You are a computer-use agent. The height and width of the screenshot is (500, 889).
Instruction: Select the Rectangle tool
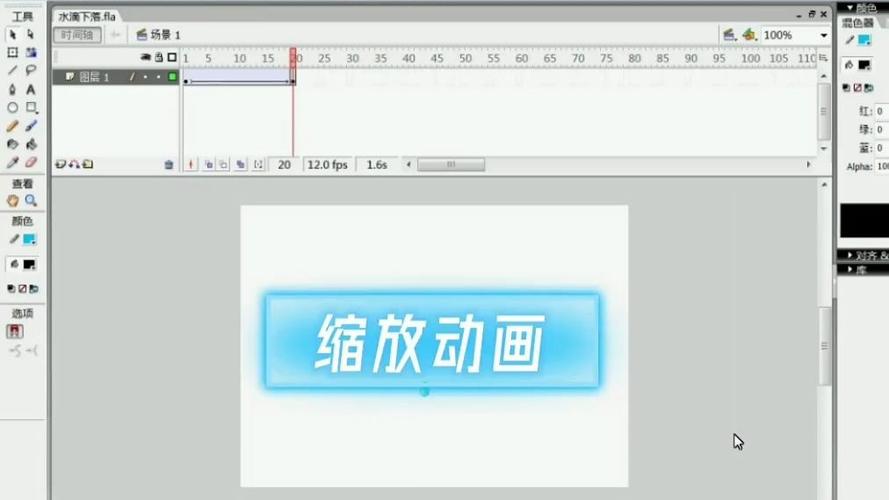point(31,107)
